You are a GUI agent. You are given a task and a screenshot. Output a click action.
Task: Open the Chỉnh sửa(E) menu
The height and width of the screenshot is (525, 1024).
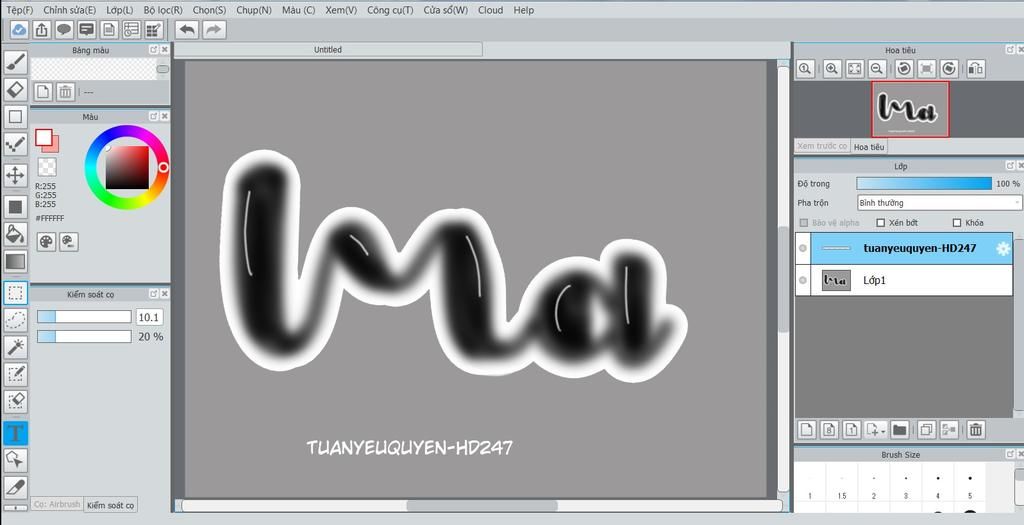pyautogui.click(x=69, y=10)
